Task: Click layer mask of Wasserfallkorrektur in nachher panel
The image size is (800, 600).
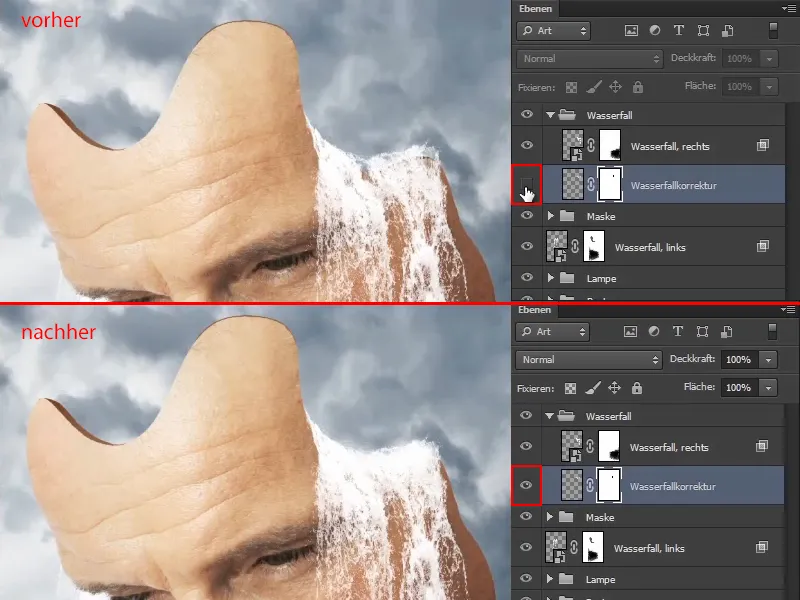Action: [609, 485]
